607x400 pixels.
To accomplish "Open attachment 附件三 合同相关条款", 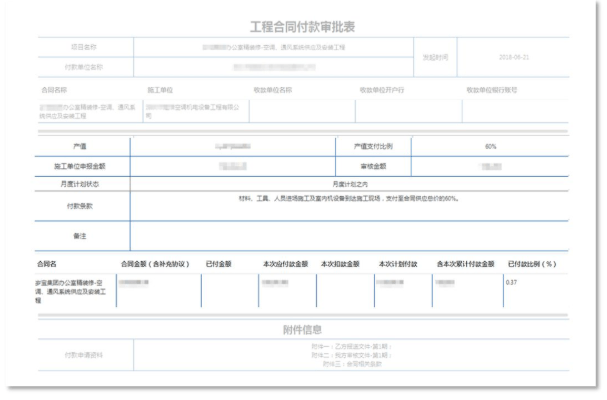I will click(352, 364).
